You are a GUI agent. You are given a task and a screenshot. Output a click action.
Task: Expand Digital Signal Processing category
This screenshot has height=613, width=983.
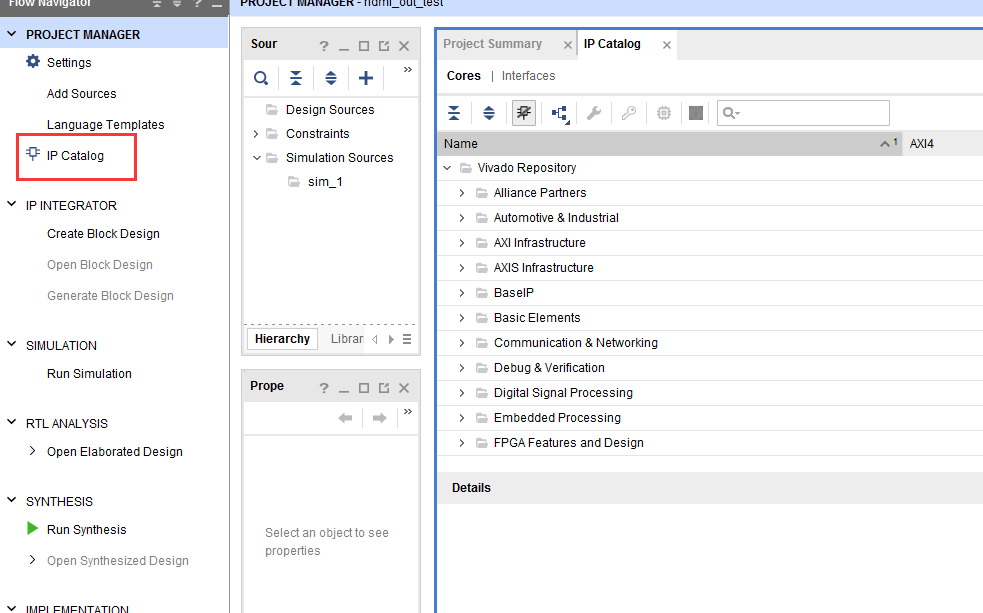(x=461, y=392)
